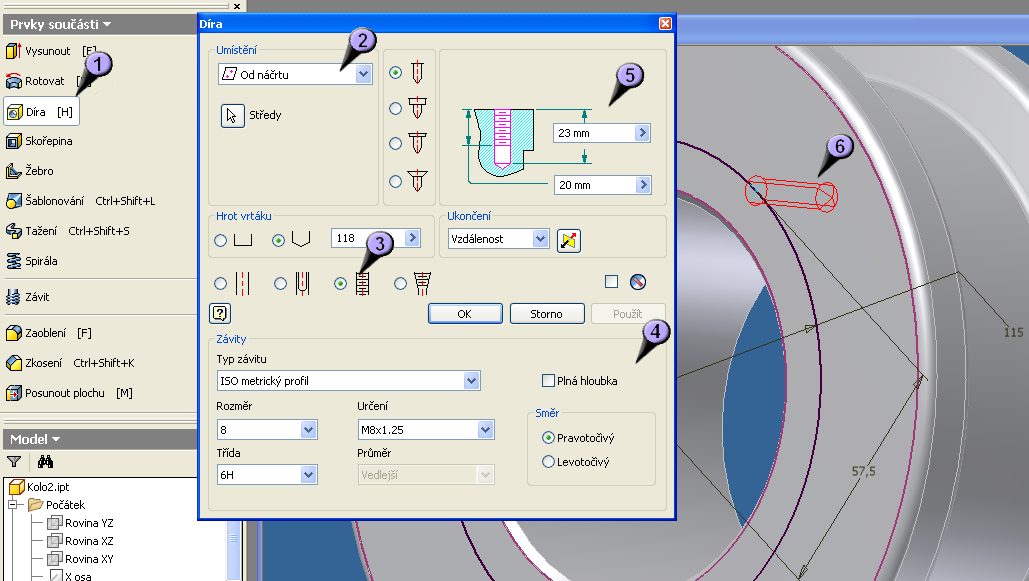Viewport: 1029px width, 581px height.
Task: Click the 23 mm depth input field
Action: (x=594, y=133)
